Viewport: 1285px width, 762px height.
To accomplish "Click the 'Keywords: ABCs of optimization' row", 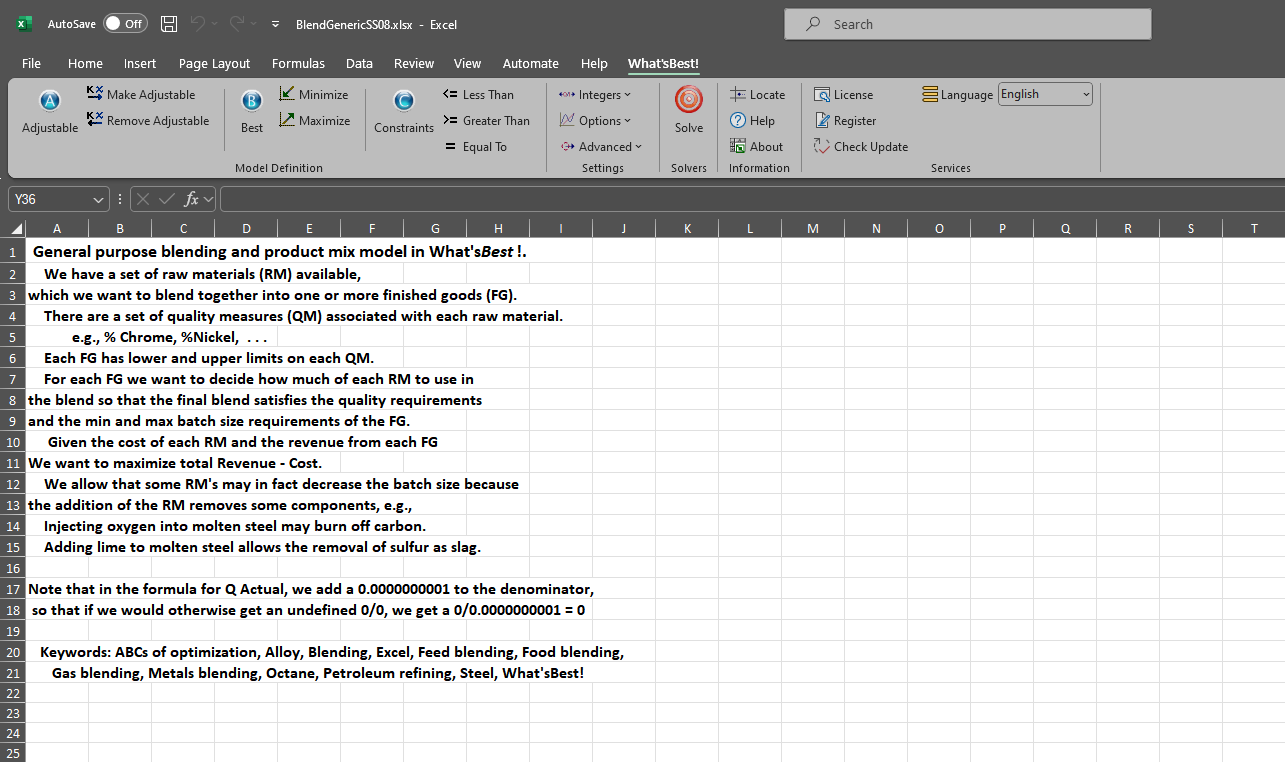I will point(332,651).
